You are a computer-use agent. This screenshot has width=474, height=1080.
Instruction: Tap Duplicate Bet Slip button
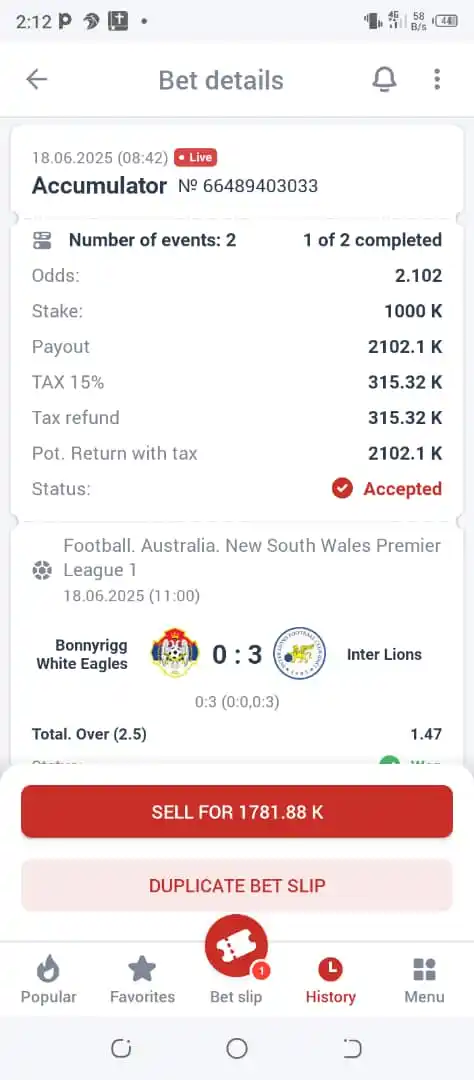coord(237,885)
